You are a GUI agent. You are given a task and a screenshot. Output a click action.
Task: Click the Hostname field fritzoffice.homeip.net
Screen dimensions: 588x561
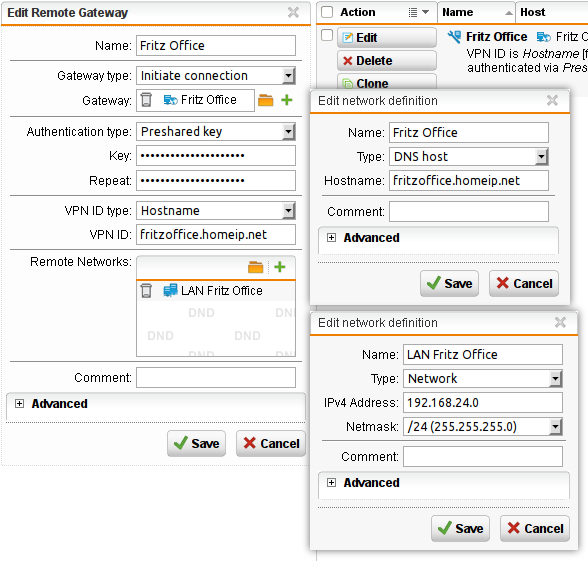tap(469, 181)
